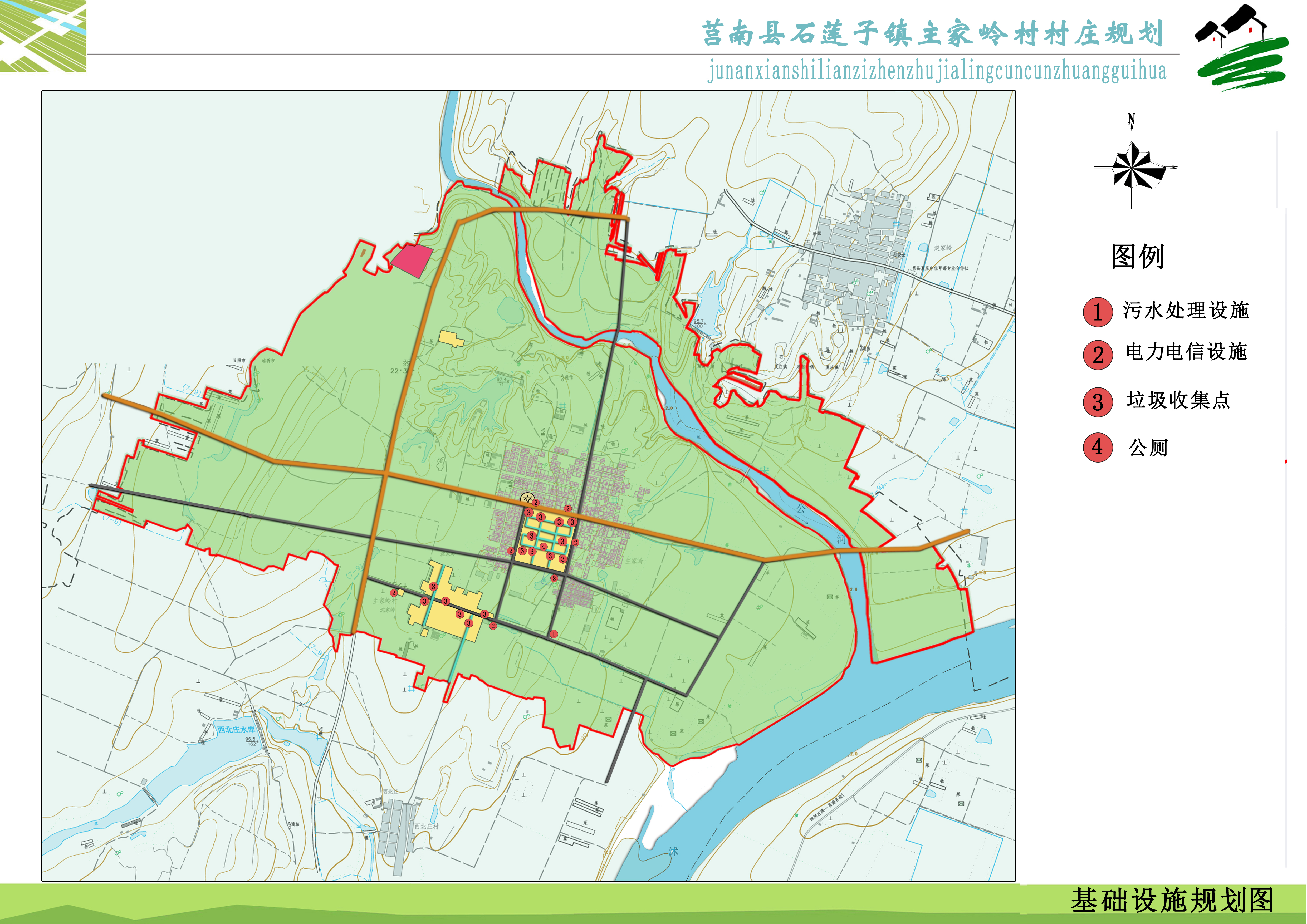Viewport: 1307px width, 924px height.
Task: Click marker 2 next to the 主家岭村 label
Action: 393,593
